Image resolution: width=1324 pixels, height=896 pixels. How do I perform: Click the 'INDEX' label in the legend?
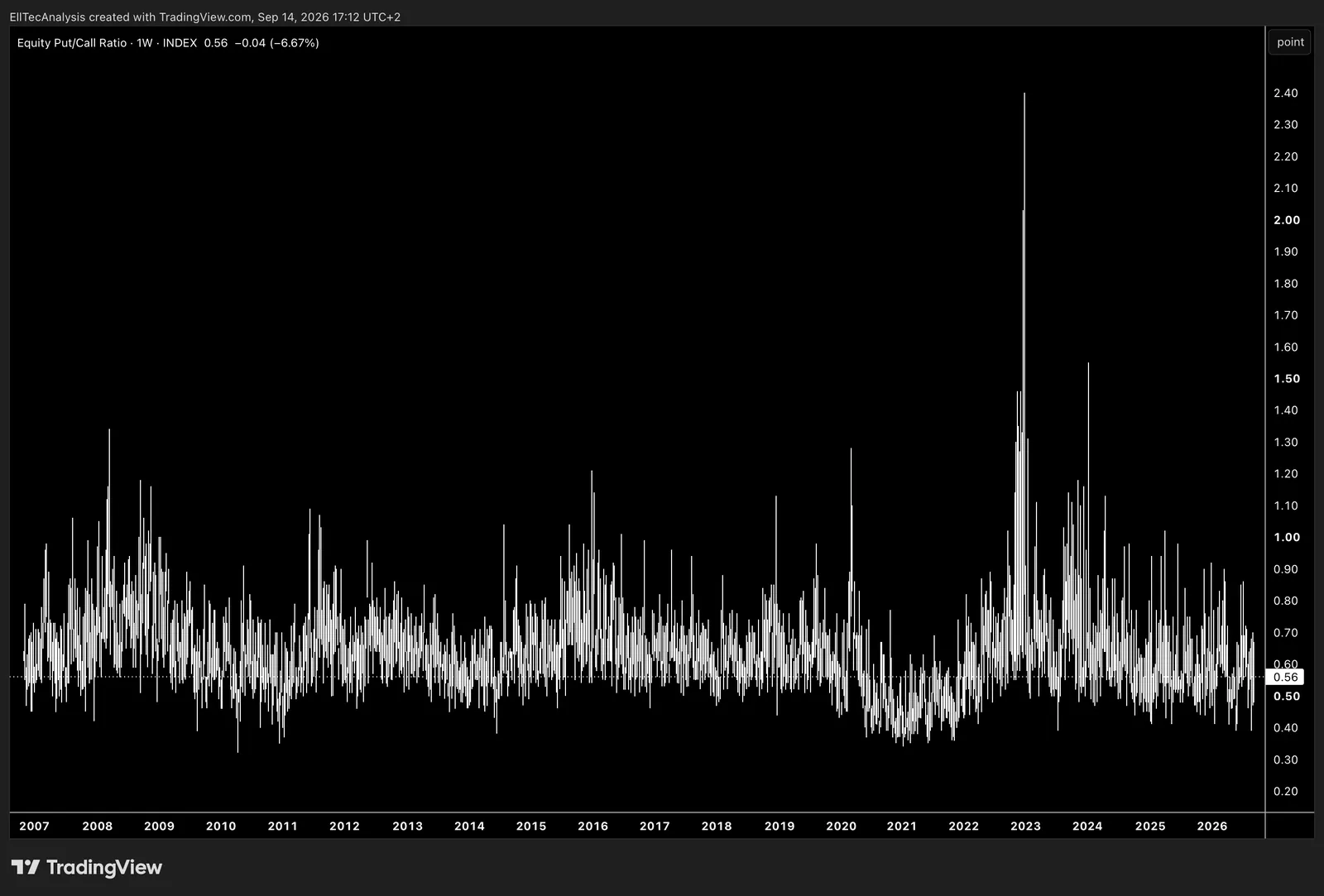180,43
